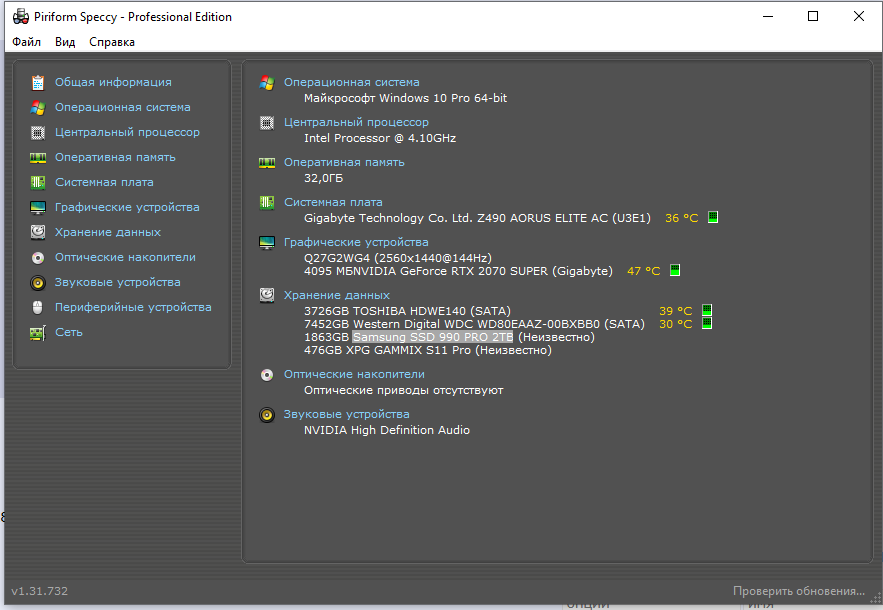This screenshot has width=883, height=610.
Task: Click the green temperature indicator beside 47 °C
Action: coord(675,270)
